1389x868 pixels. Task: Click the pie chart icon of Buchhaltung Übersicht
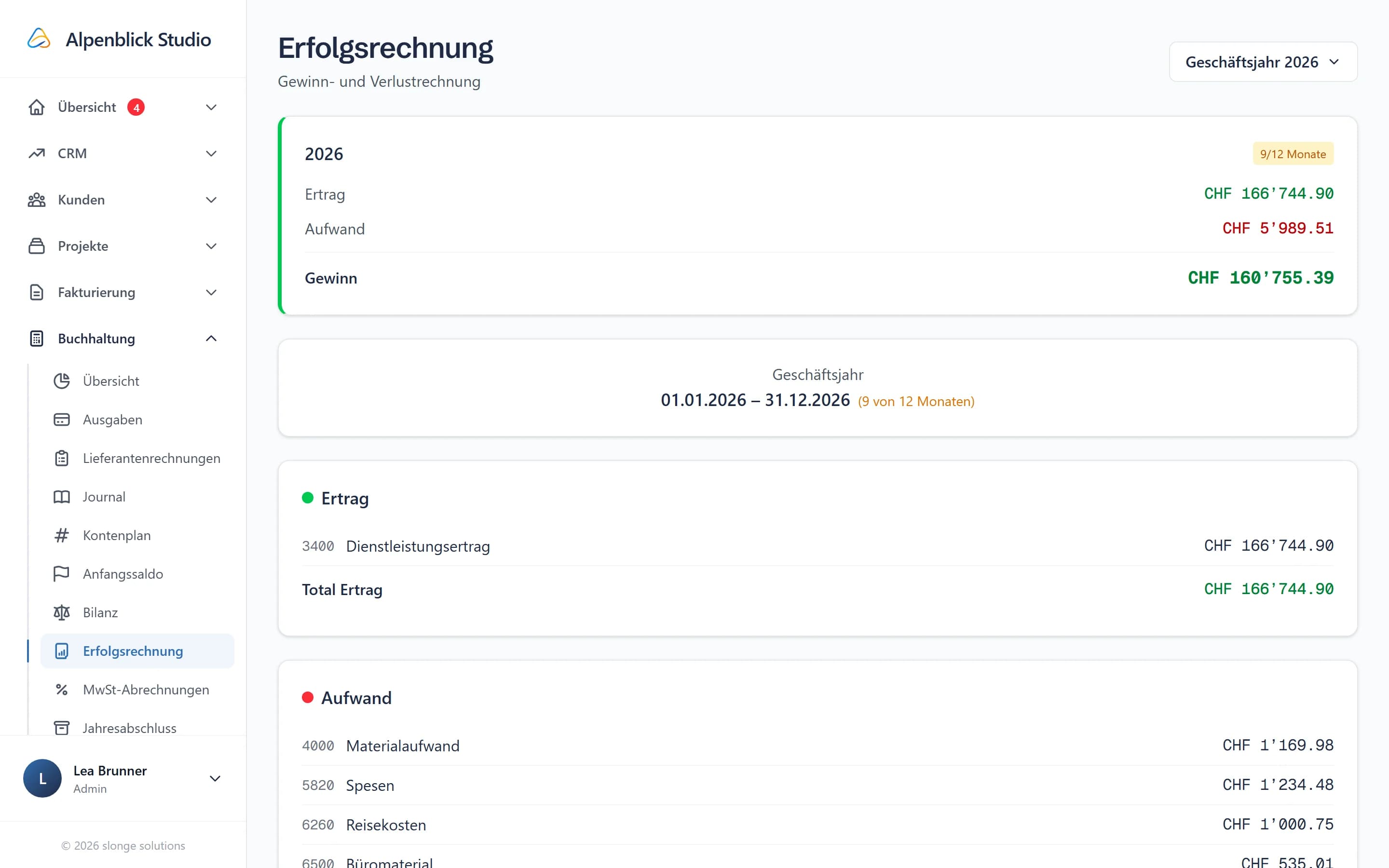[x=61, y=380]
